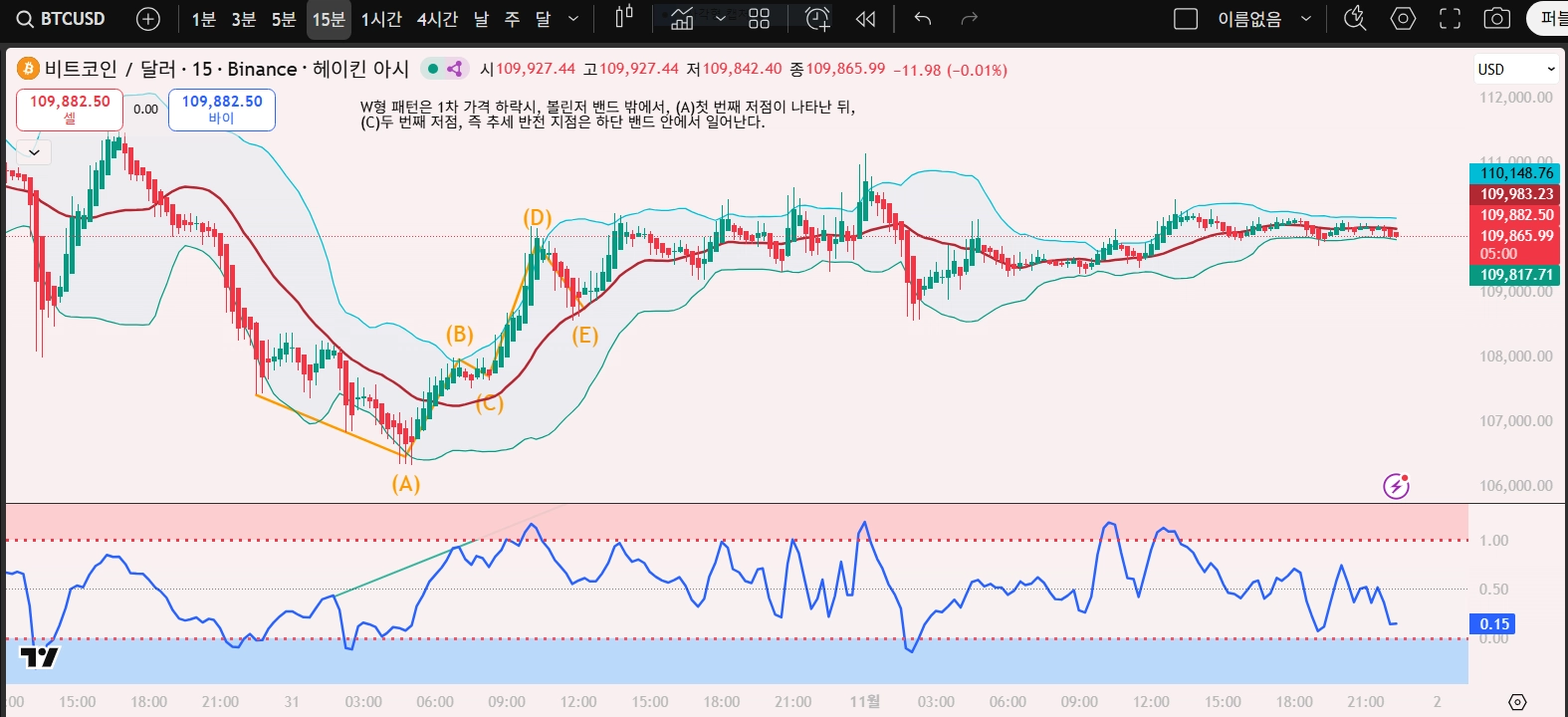Switch to the 4시간 timeframe
1568x717 pixels.
pyautogui.click(x=437, y=19)
